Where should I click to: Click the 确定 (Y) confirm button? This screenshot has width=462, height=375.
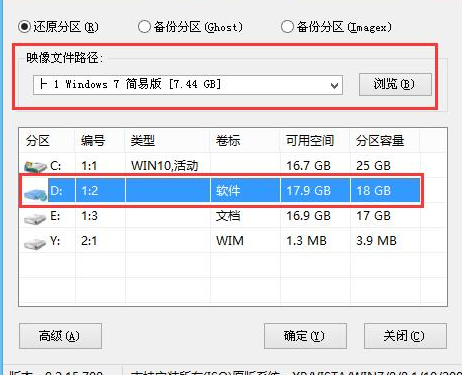[x=305, y=336]
